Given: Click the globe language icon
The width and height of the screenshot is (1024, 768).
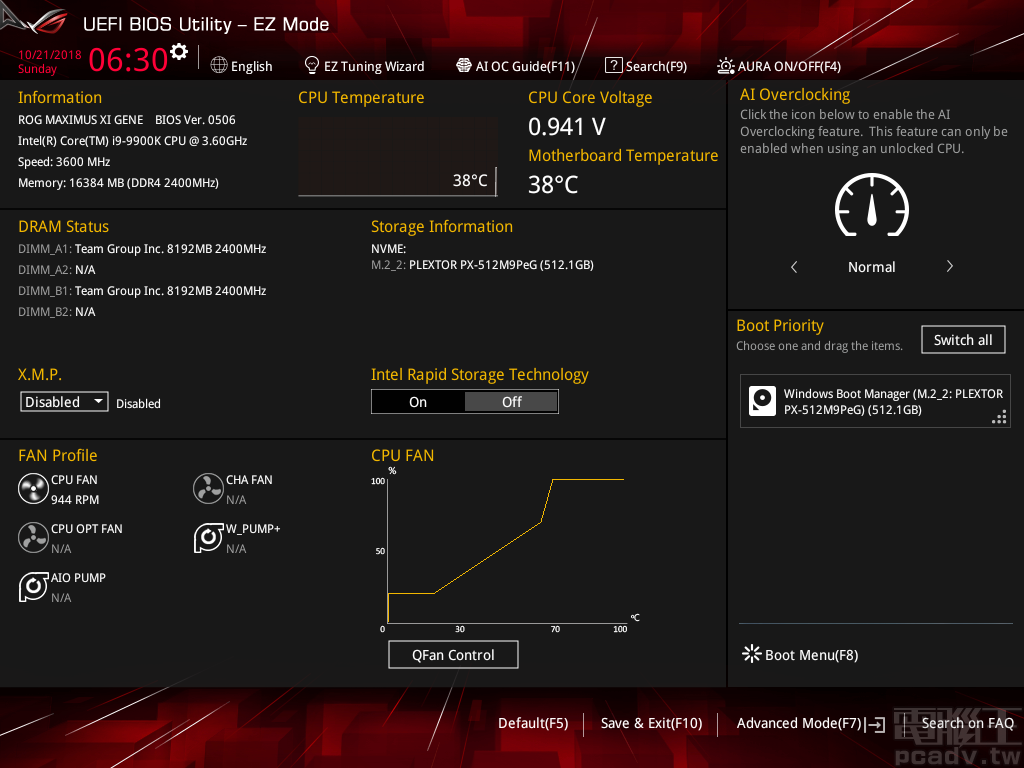Looking at the screenshot, I should (219, 65).
